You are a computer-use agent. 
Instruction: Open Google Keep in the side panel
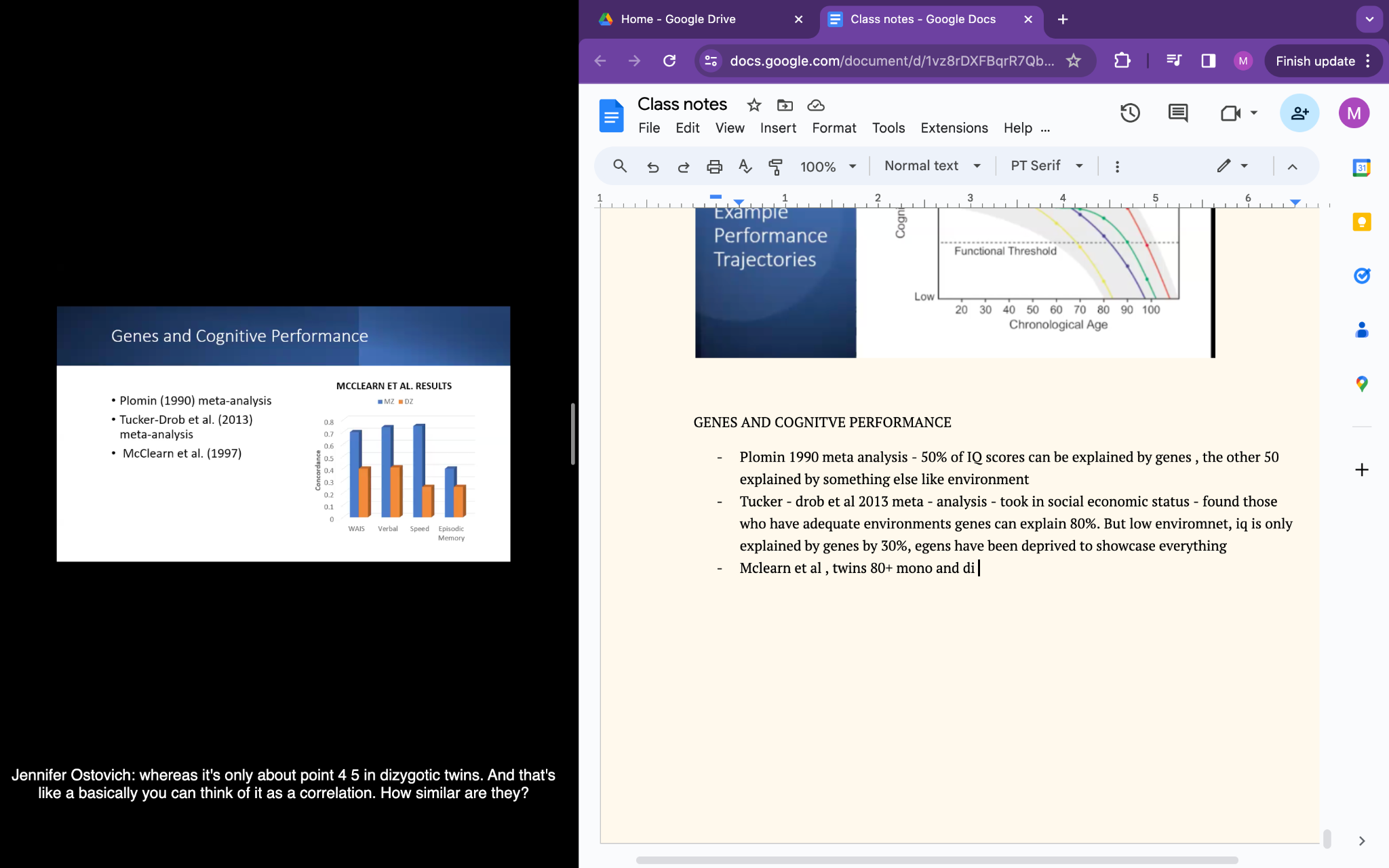coord(1361,222)
